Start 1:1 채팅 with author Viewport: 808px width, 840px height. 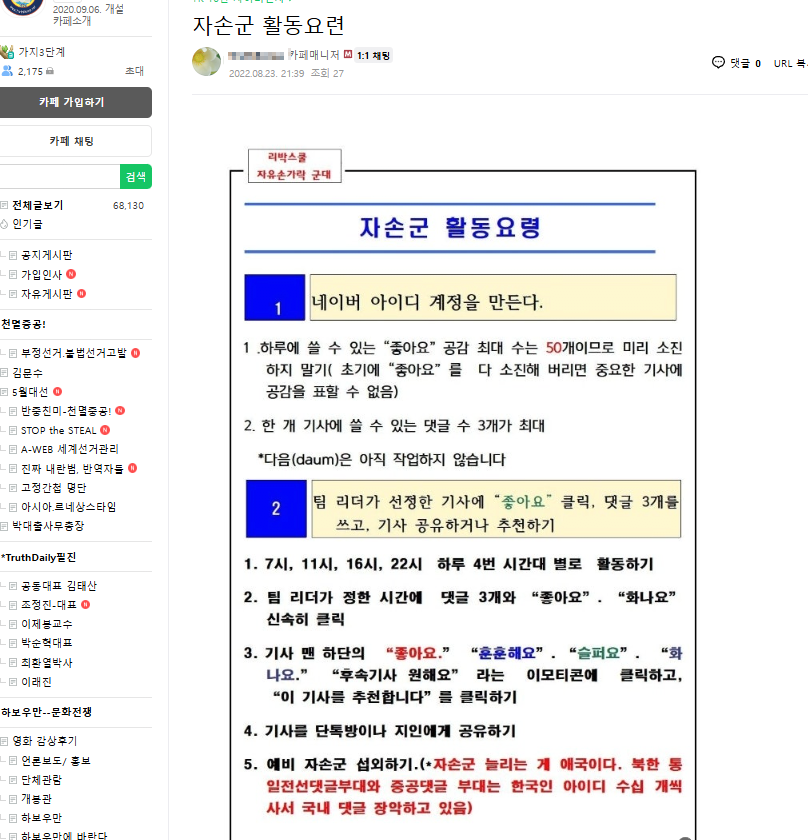pyautogui.click(x=373, y=56)
